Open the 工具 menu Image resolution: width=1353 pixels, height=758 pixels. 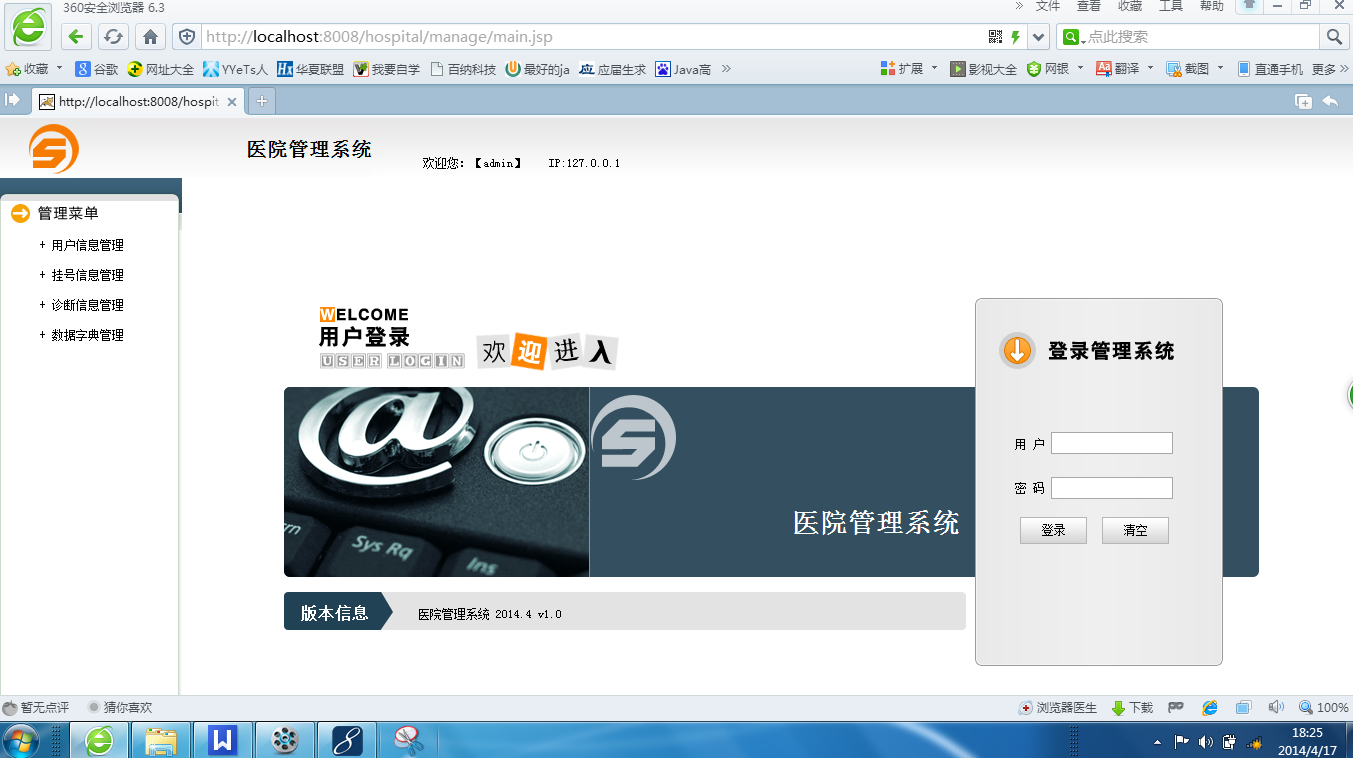1171,6
